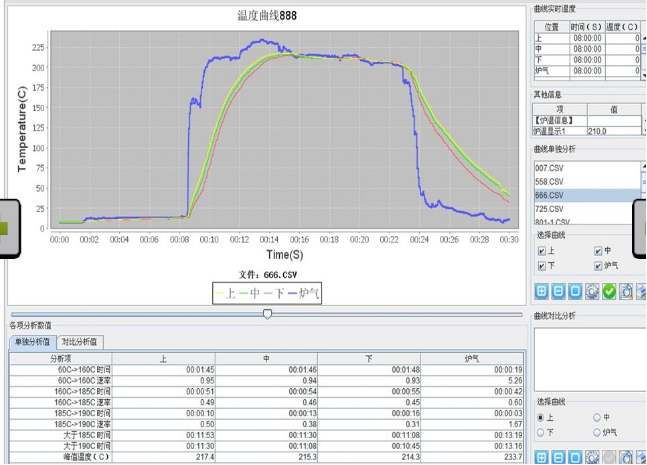Select the 下 radio button in comparison analysis

(x=542, y=432)
